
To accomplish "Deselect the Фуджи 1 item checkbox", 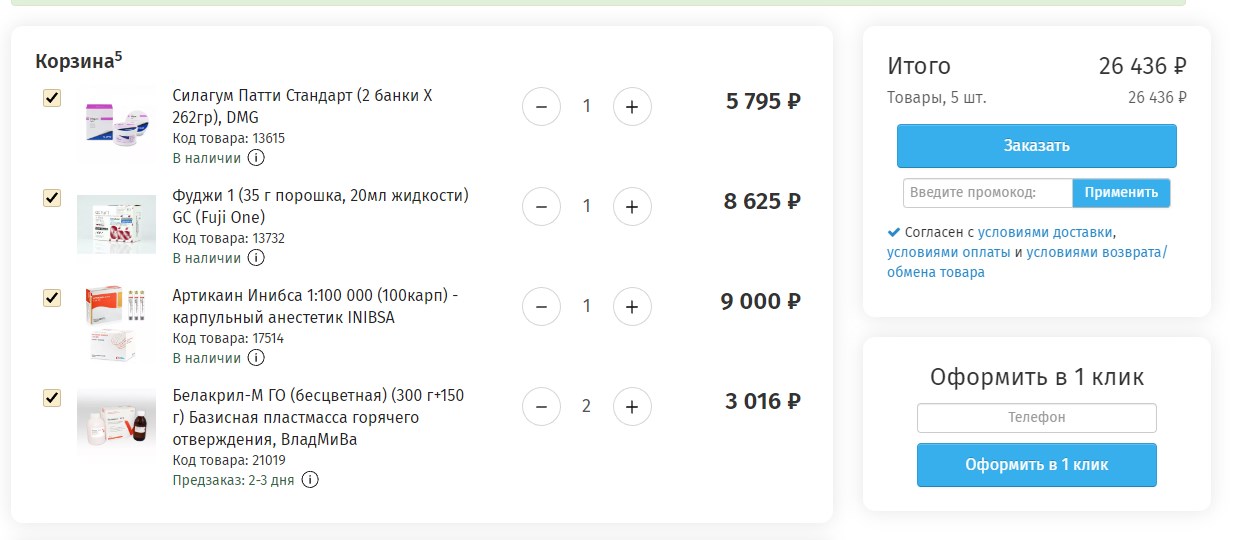I will click(x=52, y=198).
